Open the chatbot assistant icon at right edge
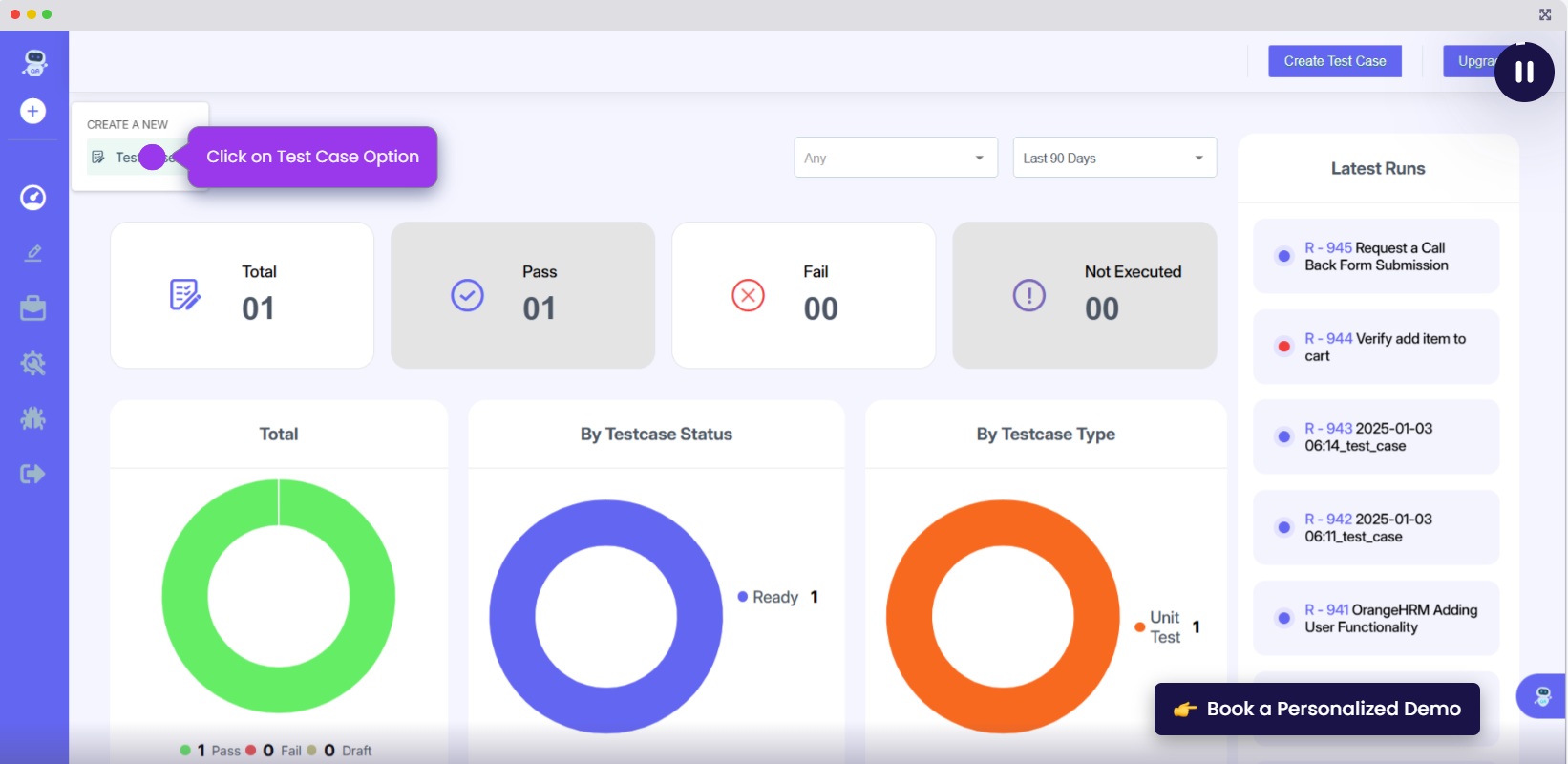This screenshot has height=764, width=1568. pyautogui.click(x=1542, y=696)
